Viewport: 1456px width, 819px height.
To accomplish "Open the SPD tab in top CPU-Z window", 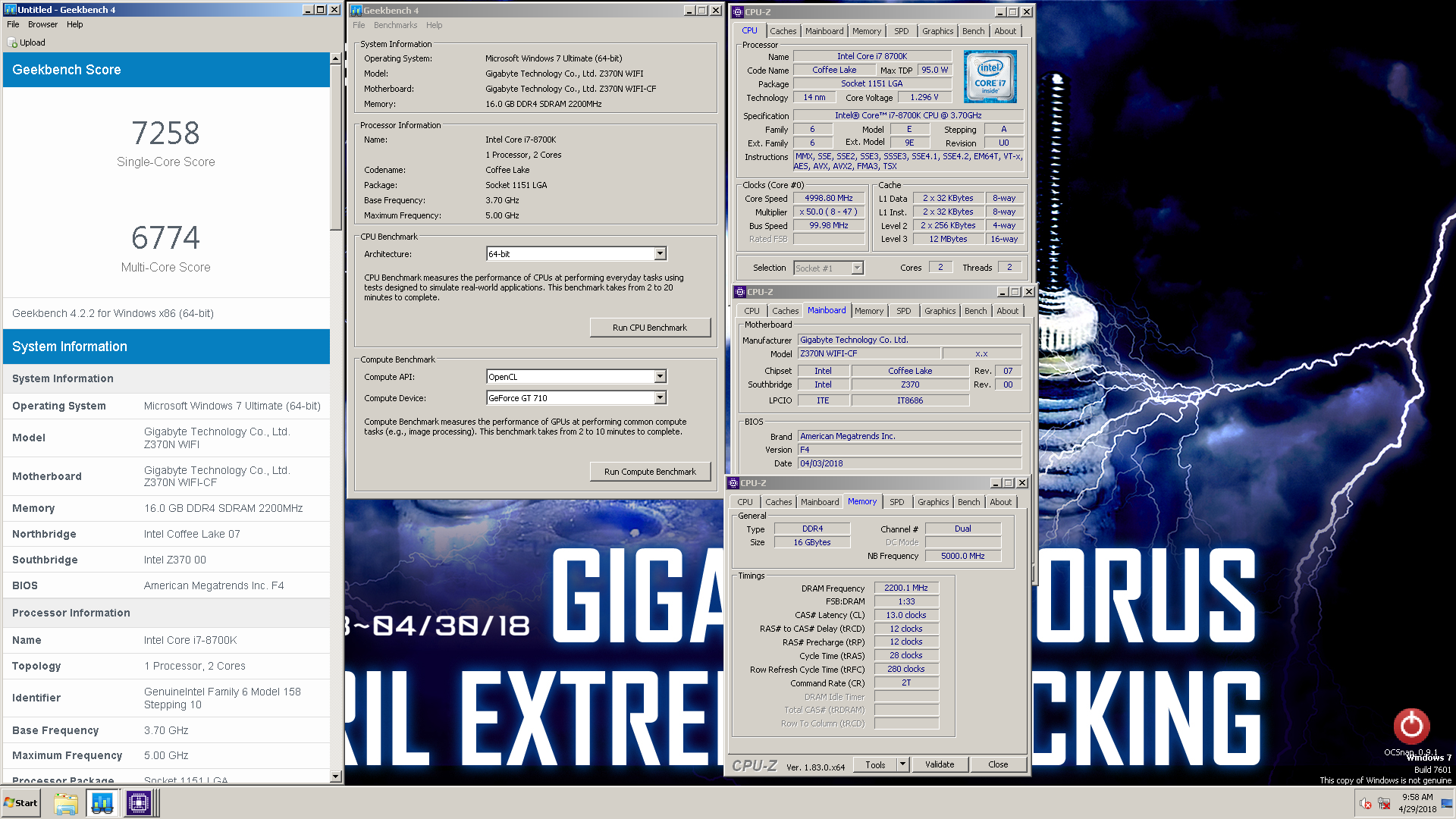I will (901, 31).
